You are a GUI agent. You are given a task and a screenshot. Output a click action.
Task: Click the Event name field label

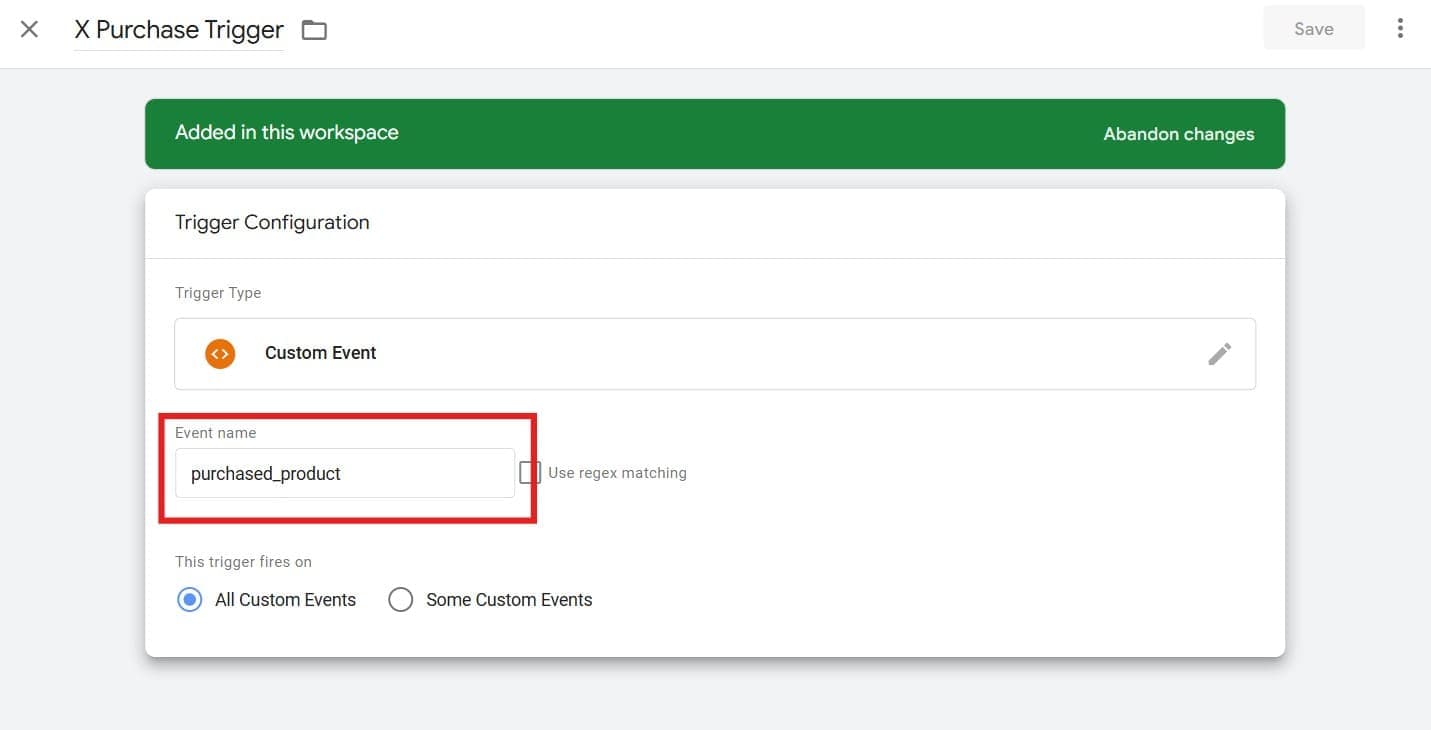[215, 432]
